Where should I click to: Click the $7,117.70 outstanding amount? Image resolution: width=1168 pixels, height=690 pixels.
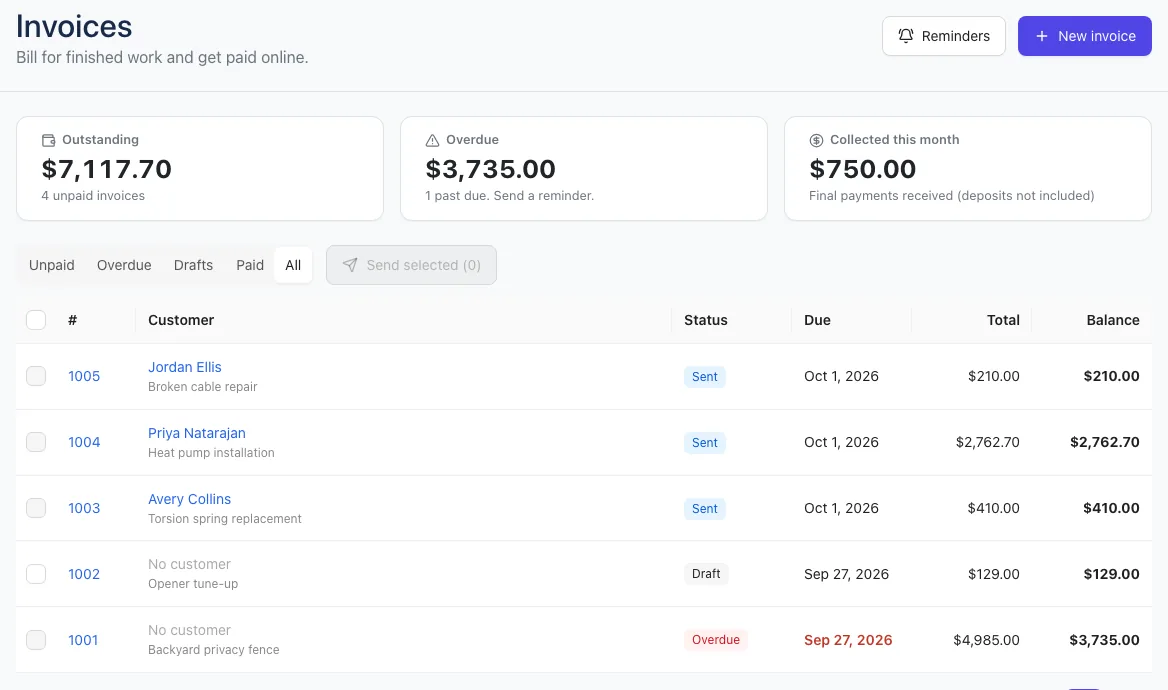[x=107, y=169]
